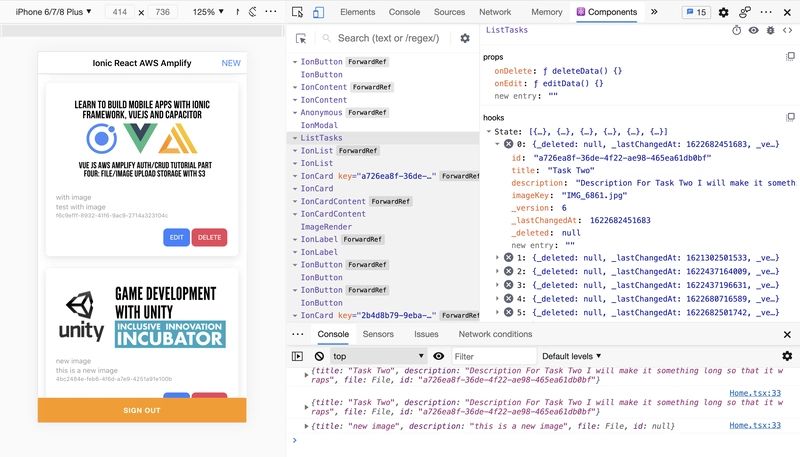Screen dimensions: 800x457
Task: Open DevTools more options menu
Action: [x=766, y=12]
